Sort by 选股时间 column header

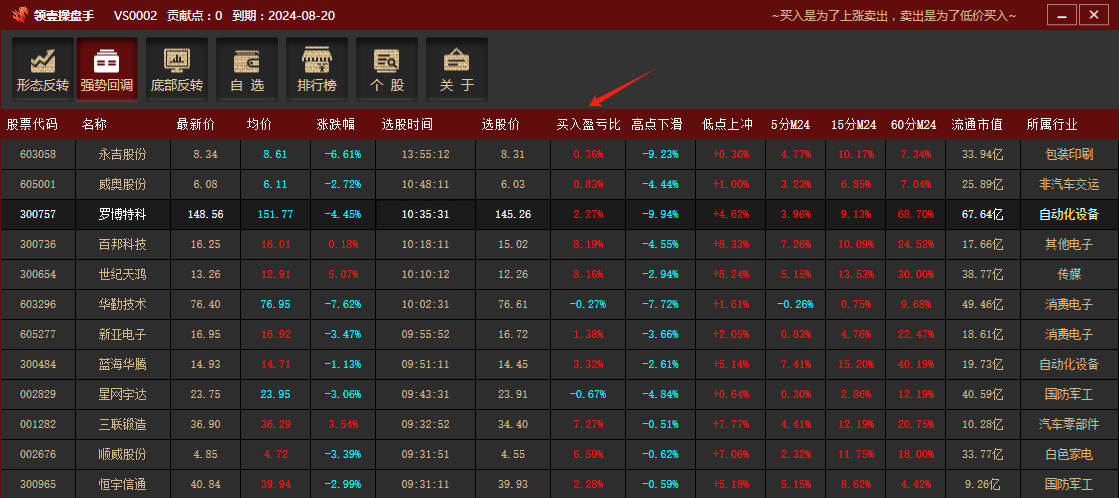coord(407,125)
